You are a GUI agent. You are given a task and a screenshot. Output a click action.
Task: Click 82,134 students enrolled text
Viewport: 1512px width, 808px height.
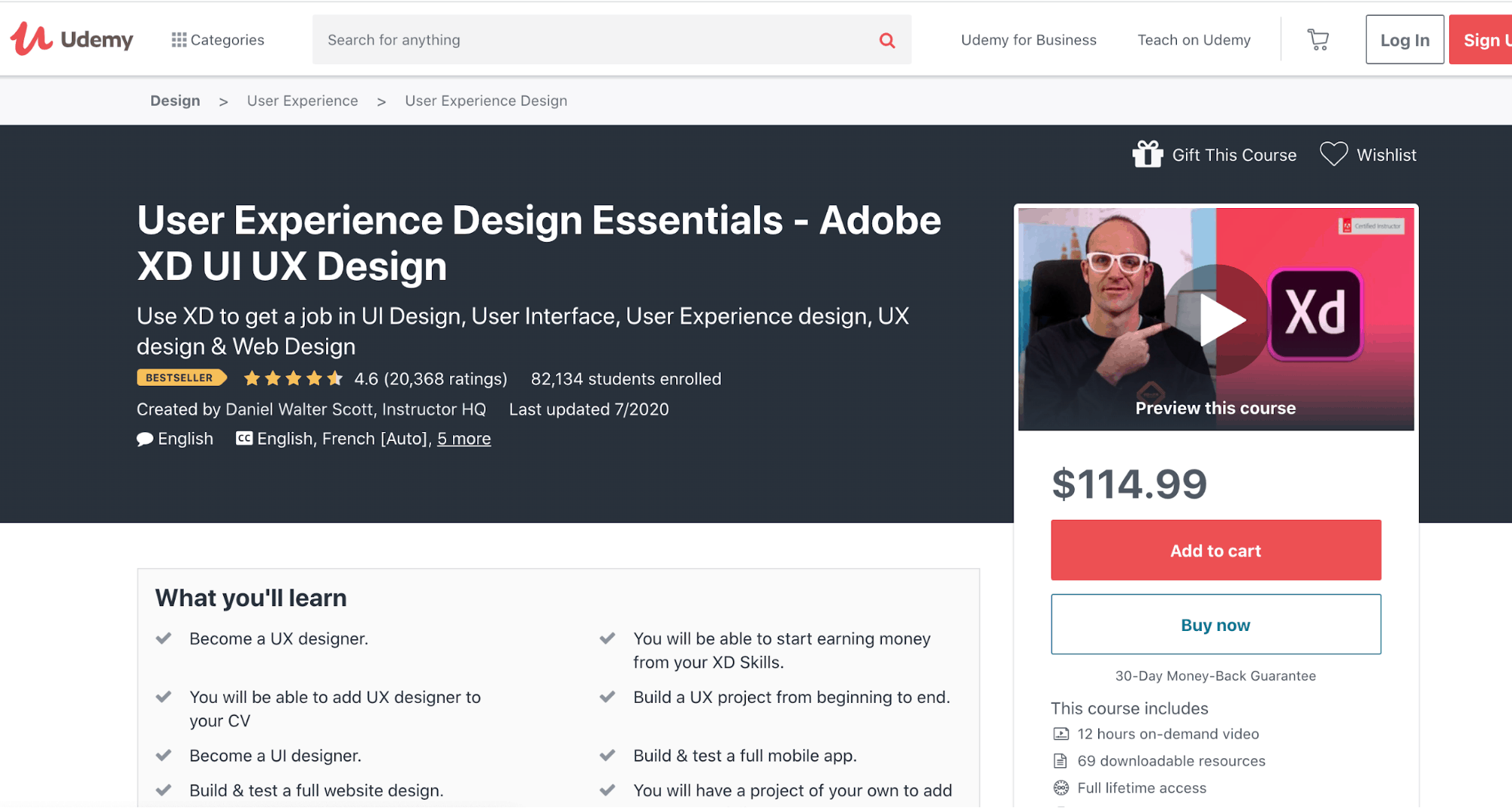(x=626, y=379)
